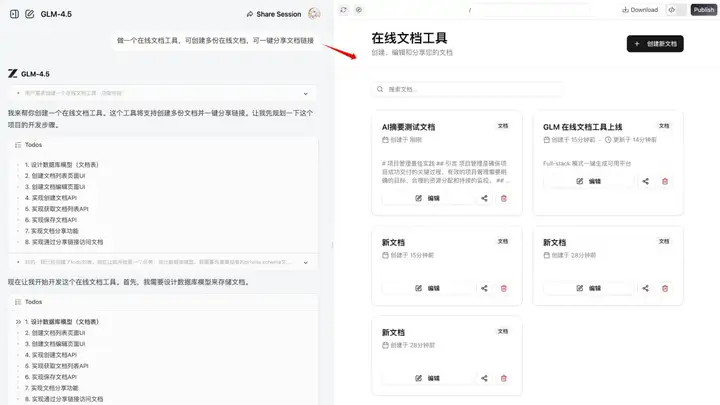Click the 文档 badge on AI摘要测试文档 card
This screenshot has height=405, width=720.
(503, 126)
